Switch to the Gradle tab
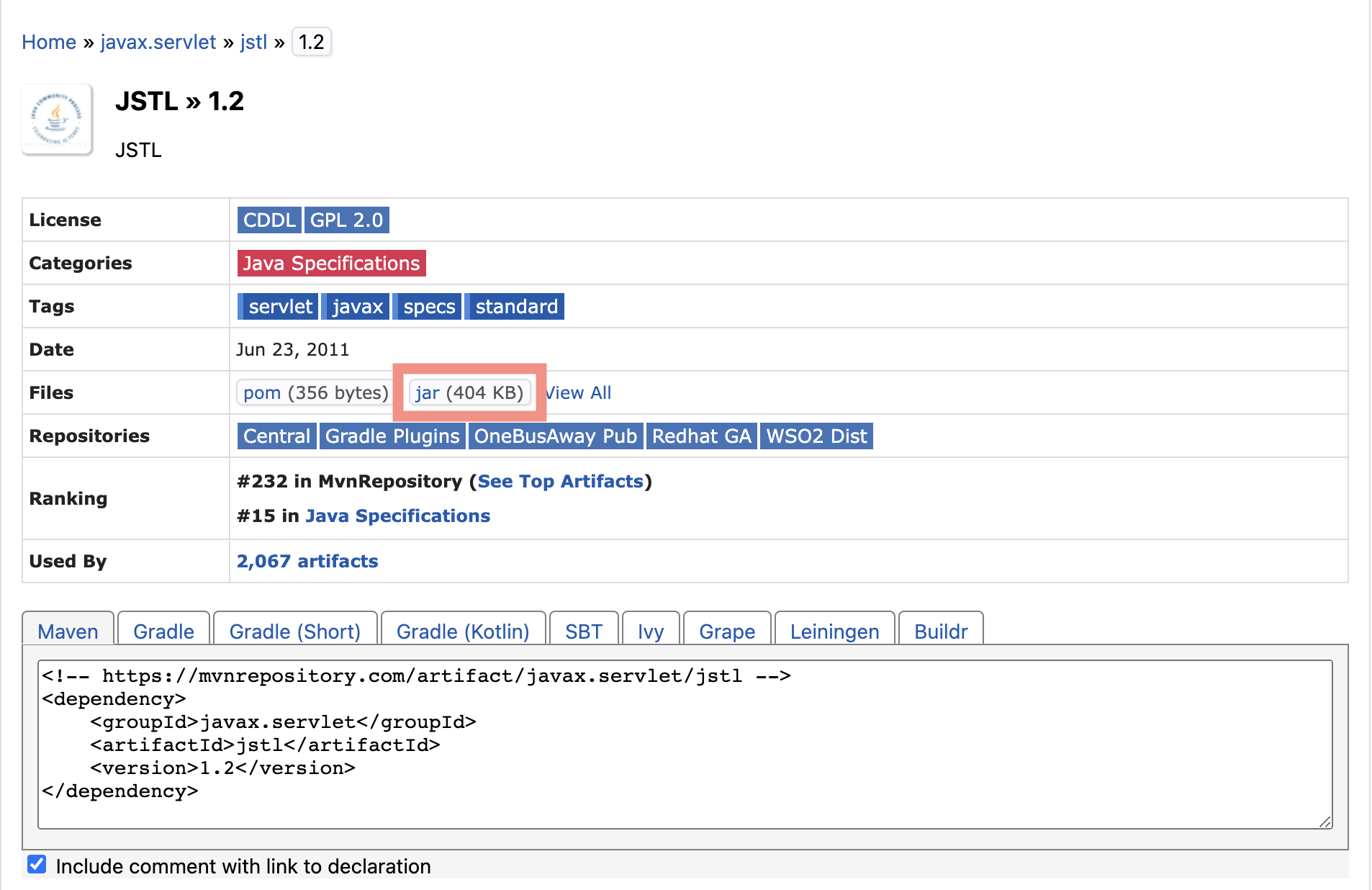The height and width of the screenshot is (890, 1372). click(163, 629)
